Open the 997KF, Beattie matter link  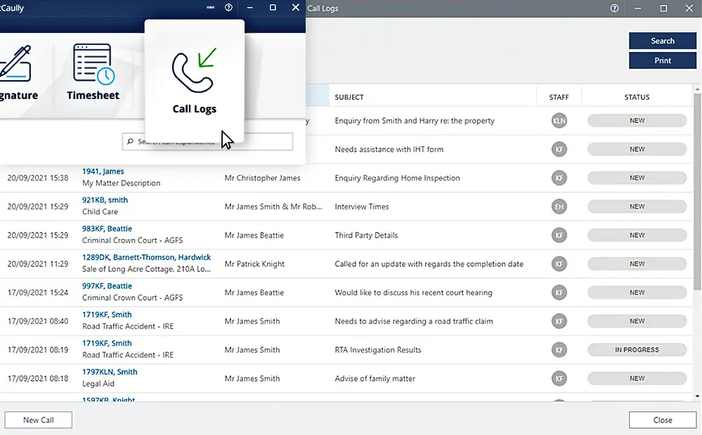click(107, 286)
